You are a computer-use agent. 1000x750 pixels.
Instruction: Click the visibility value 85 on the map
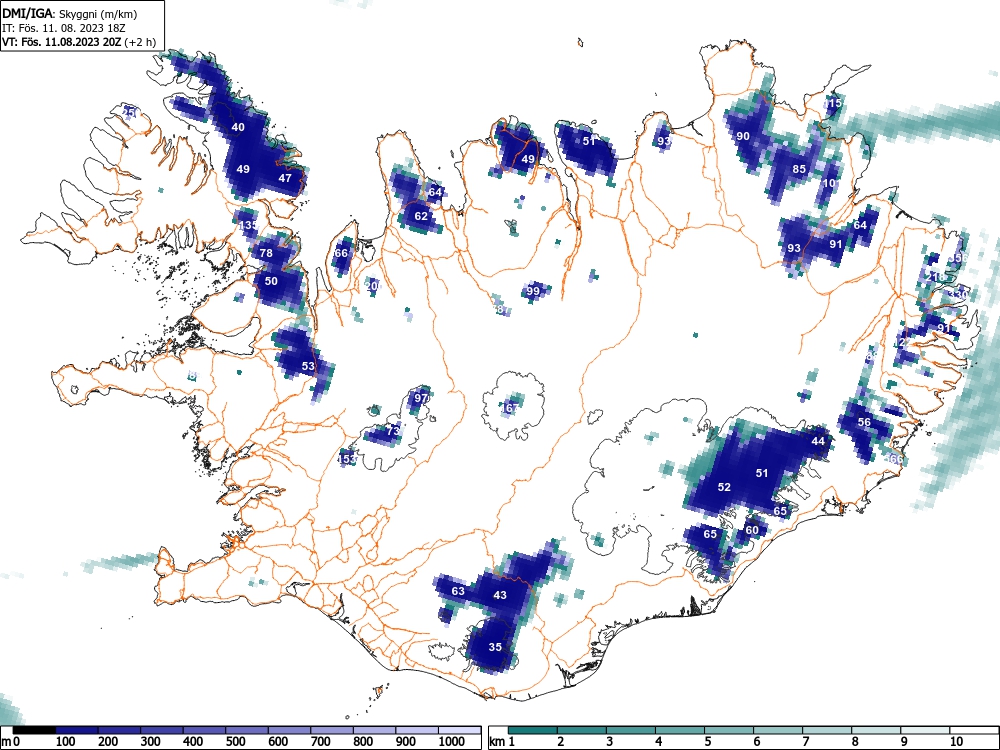799,169
